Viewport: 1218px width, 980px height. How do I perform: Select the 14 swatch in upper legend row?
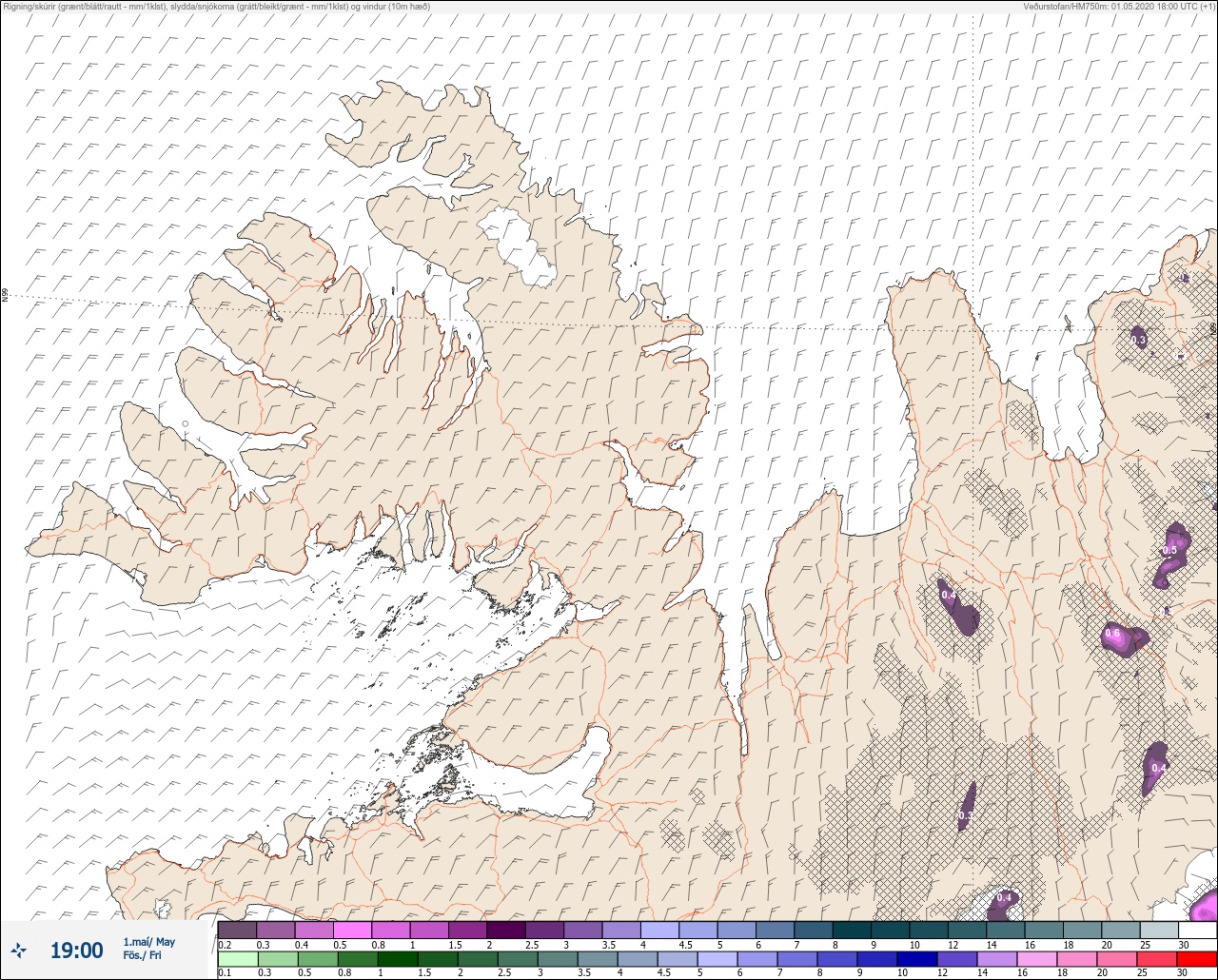click(1005, 930)
